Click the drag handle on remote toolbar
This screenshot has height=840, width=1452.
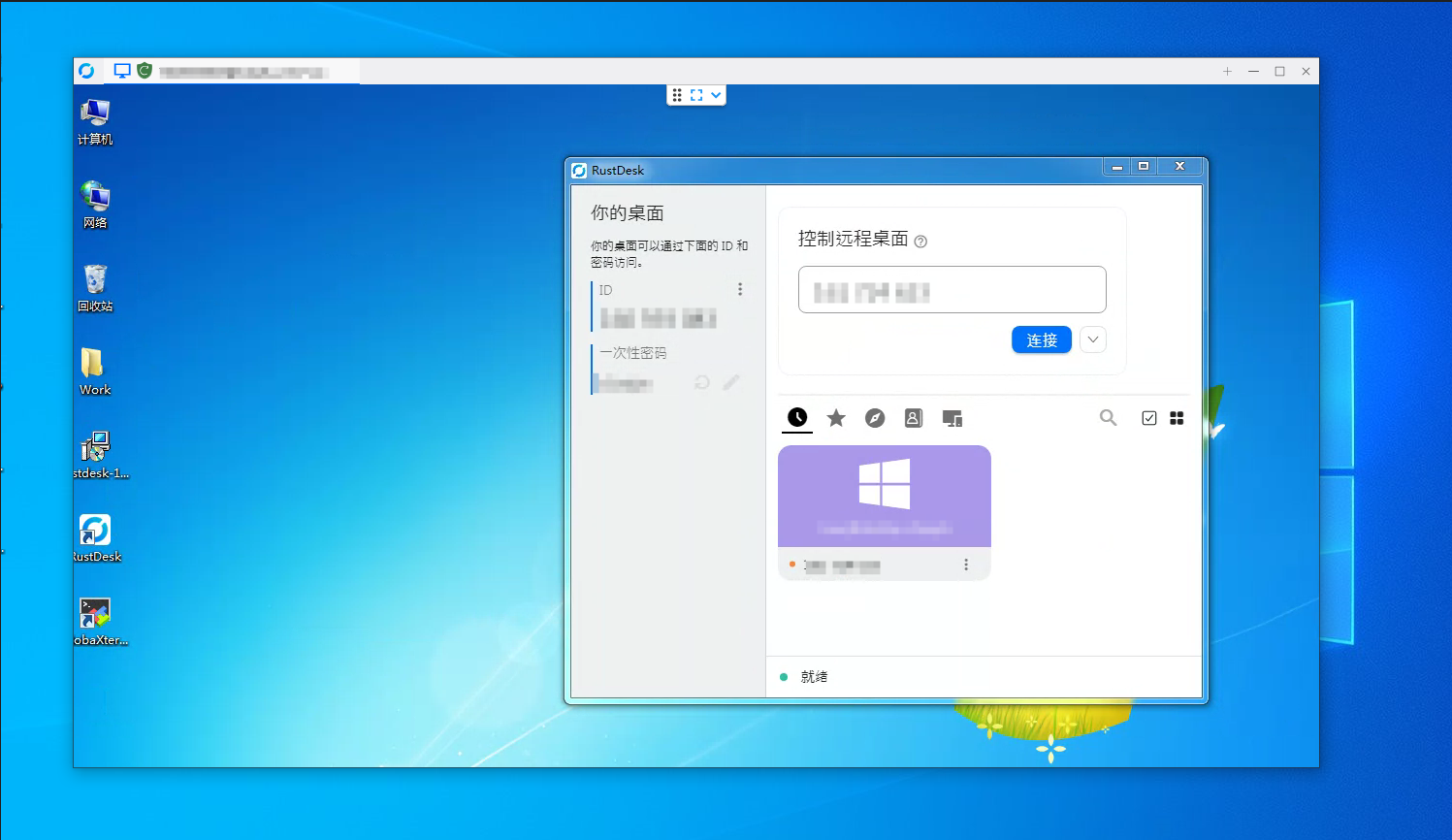click(x=677, y=95)
